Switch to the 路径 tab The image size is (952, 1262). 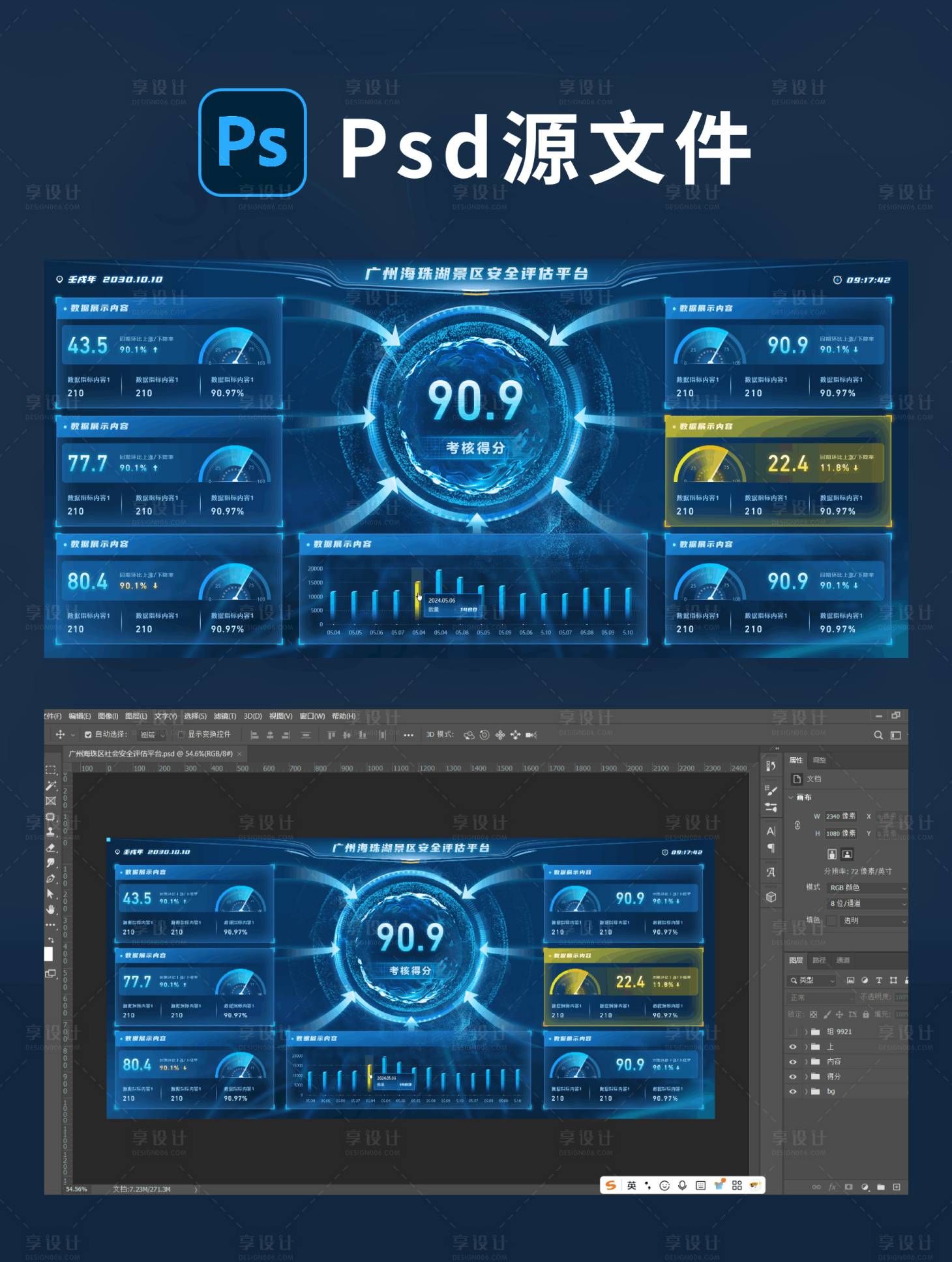click(819, 960)
